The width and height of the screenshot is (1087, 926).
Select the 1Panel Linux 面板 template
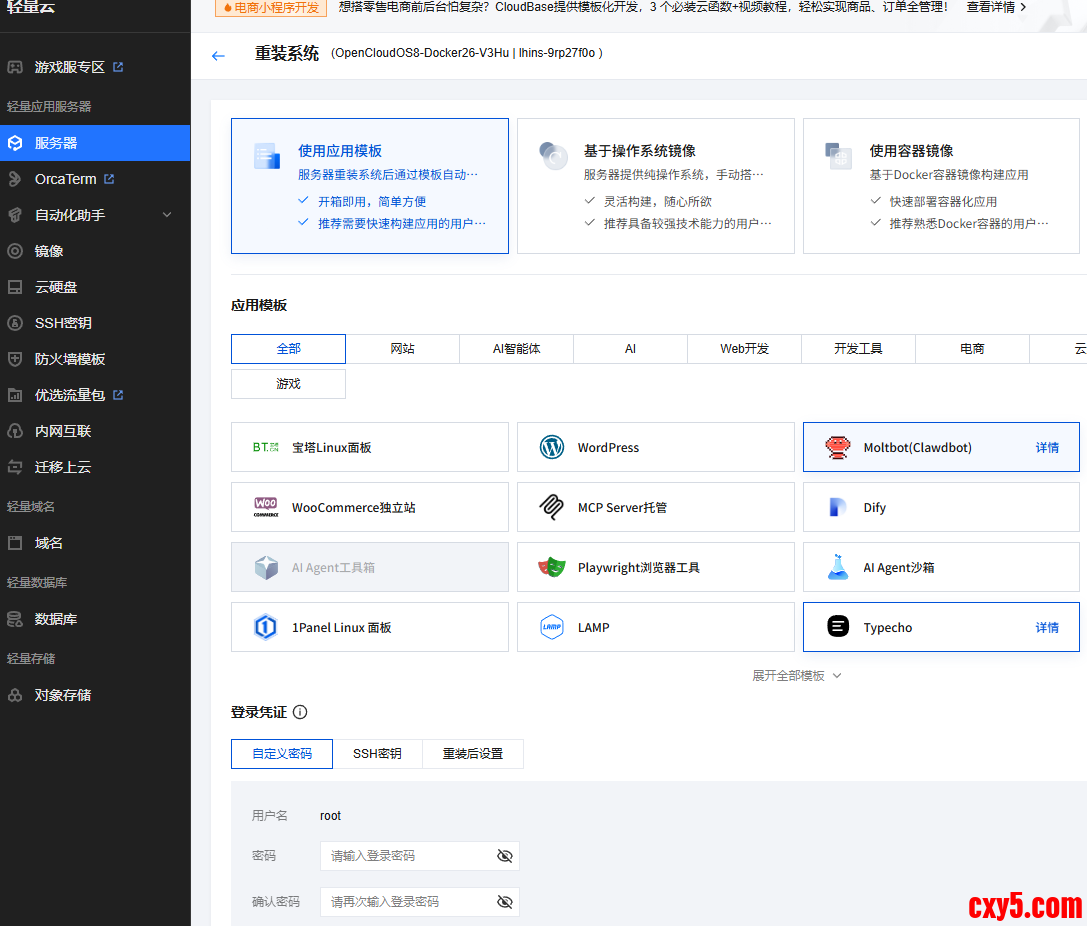[369, 627]
